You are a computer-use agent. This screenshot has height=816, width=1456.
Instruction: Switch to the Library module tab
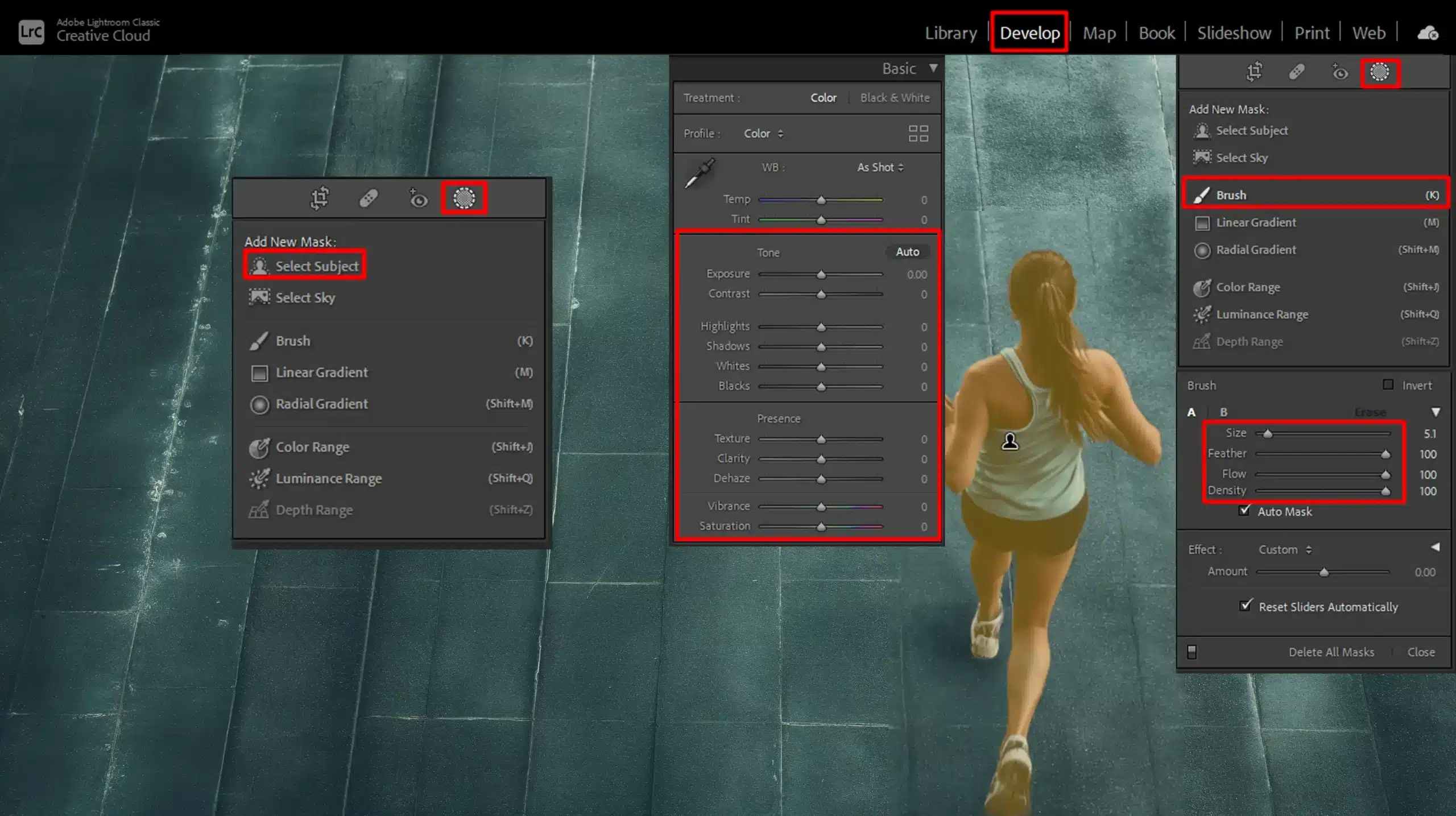pyautogui.click(x=950, y=33)
